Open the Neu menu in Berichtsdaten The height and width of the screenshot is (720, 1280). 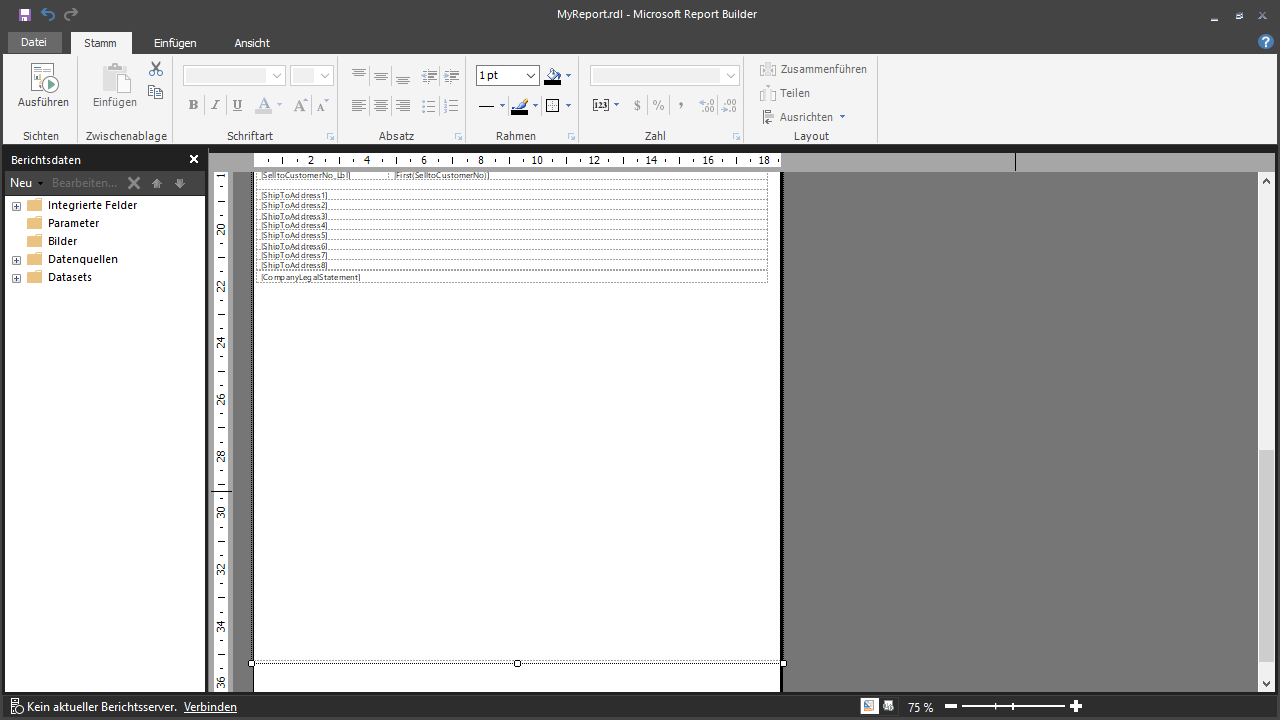coord(25,183)
